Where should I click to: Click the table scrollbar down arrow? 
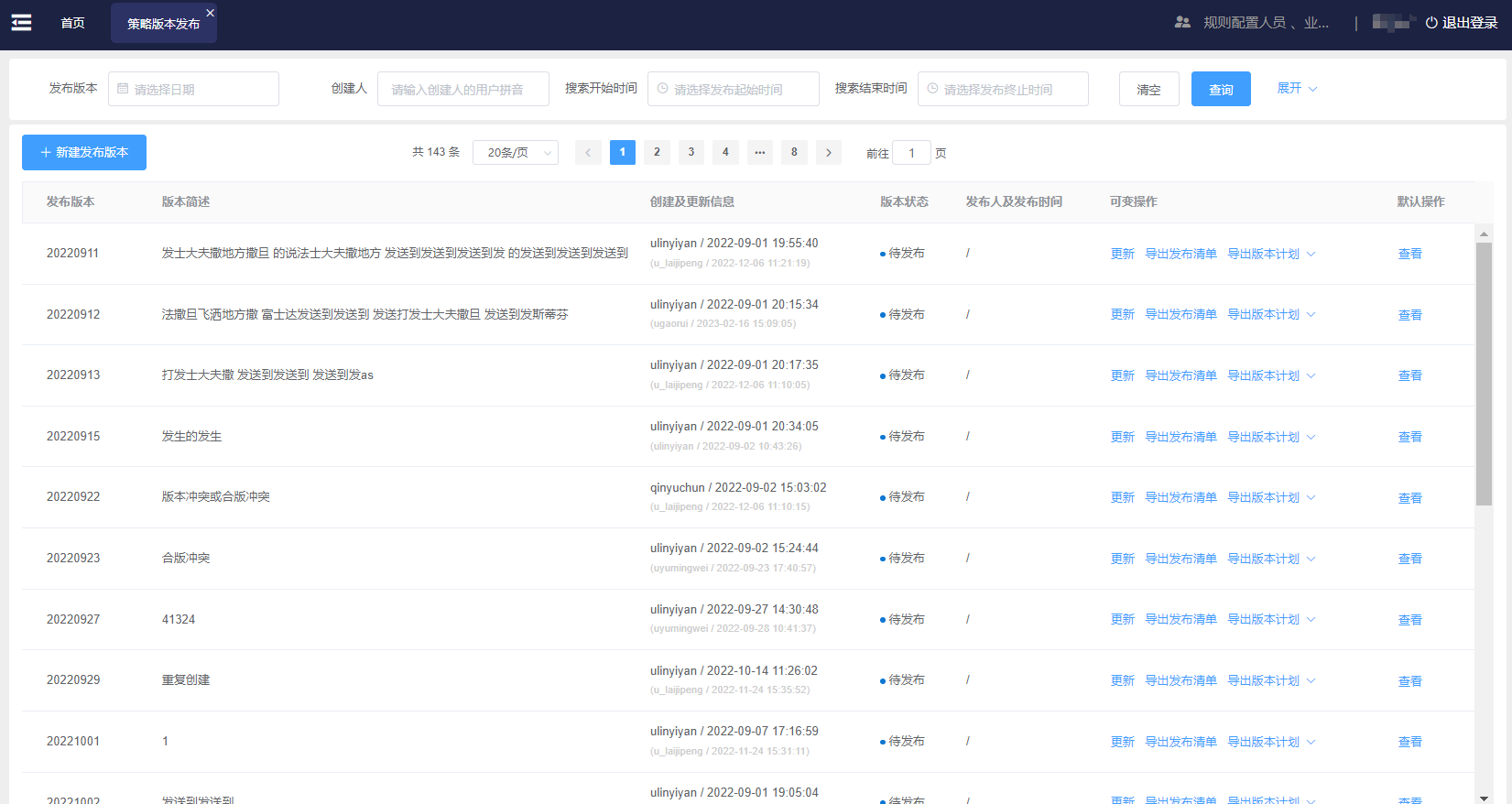(1484, 798)
